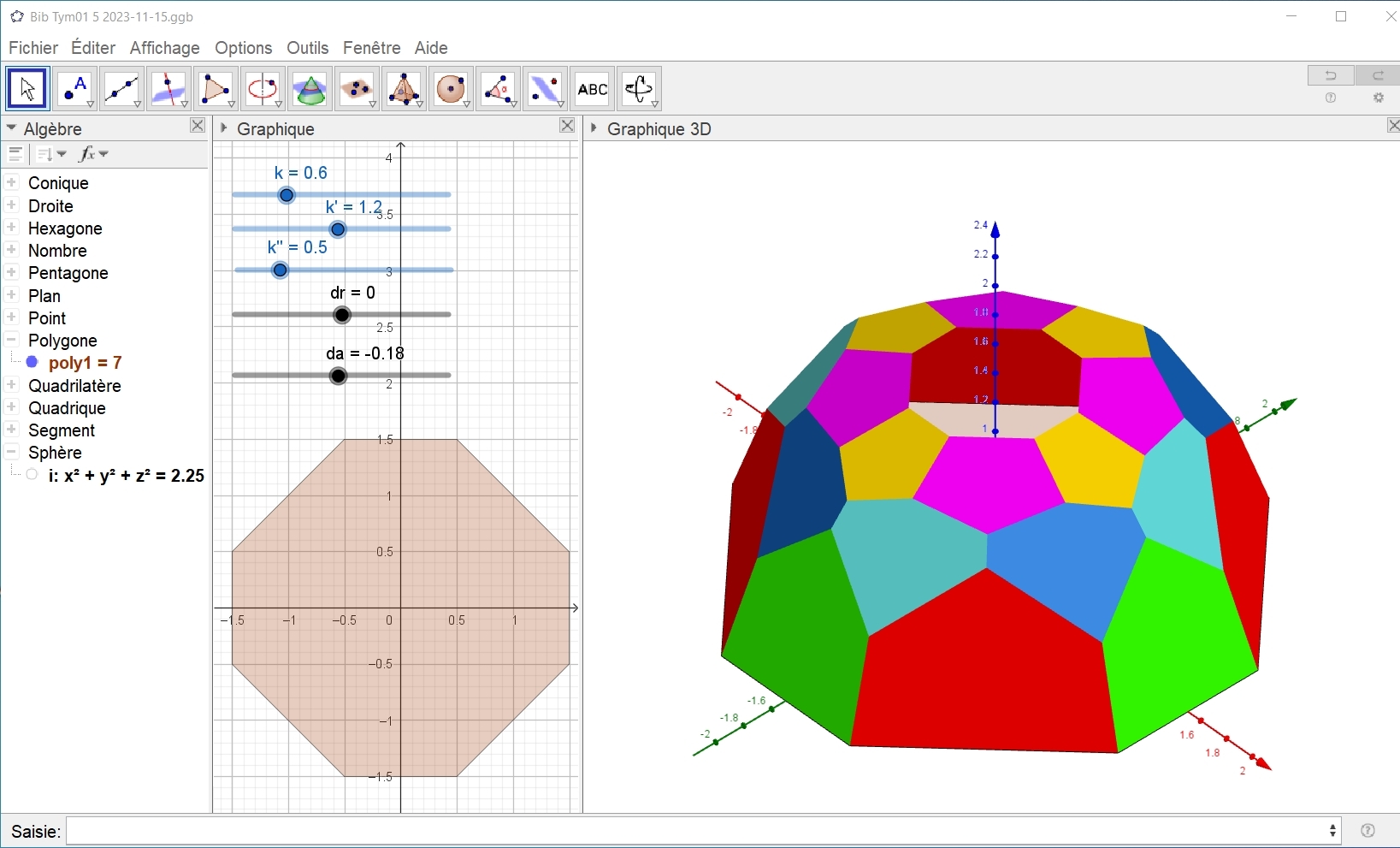
Task: Collapse the Polygone category
Action: click(12, 340)
